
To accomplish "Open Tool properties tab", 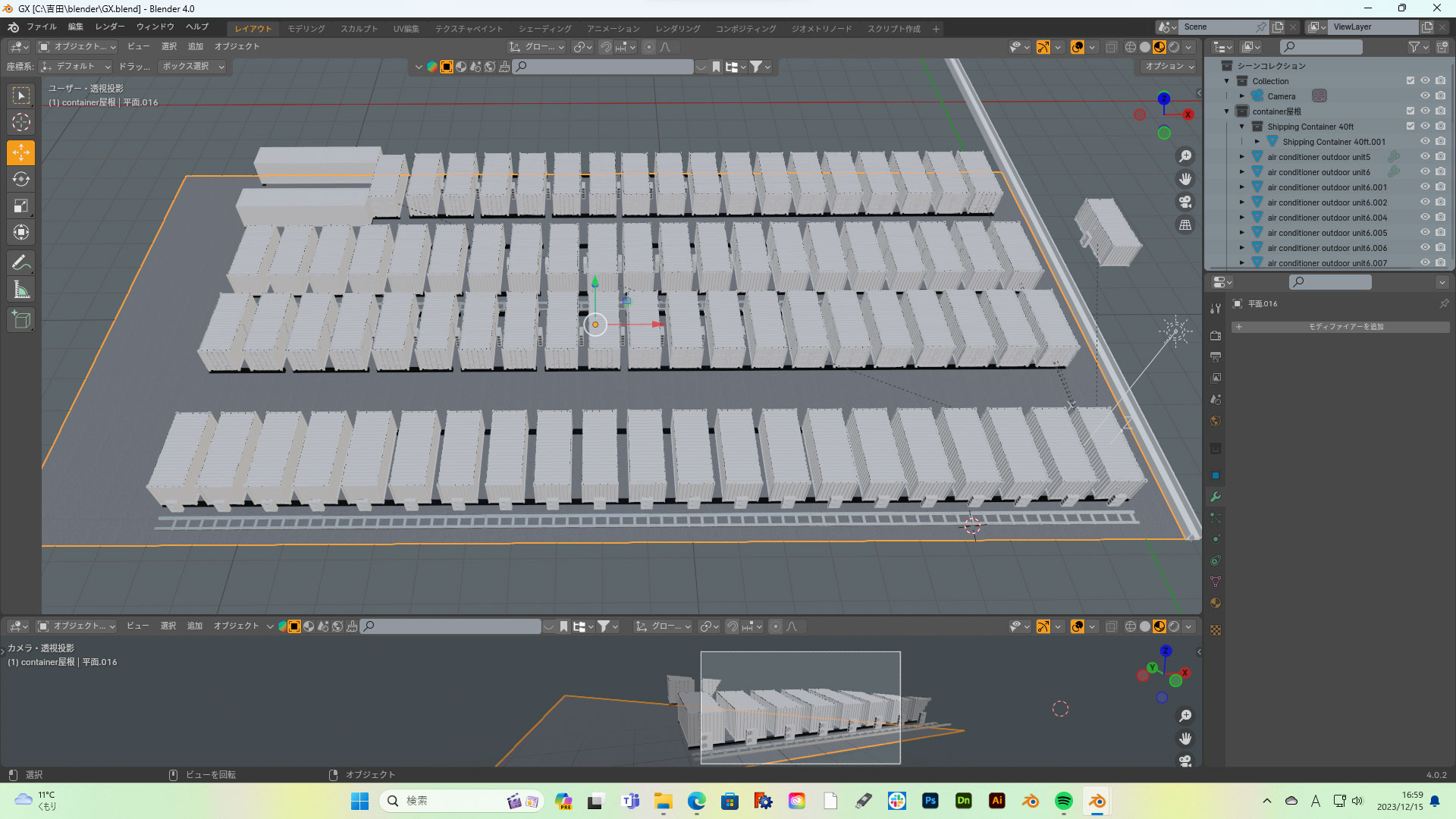I will [x=1216, y=308].
